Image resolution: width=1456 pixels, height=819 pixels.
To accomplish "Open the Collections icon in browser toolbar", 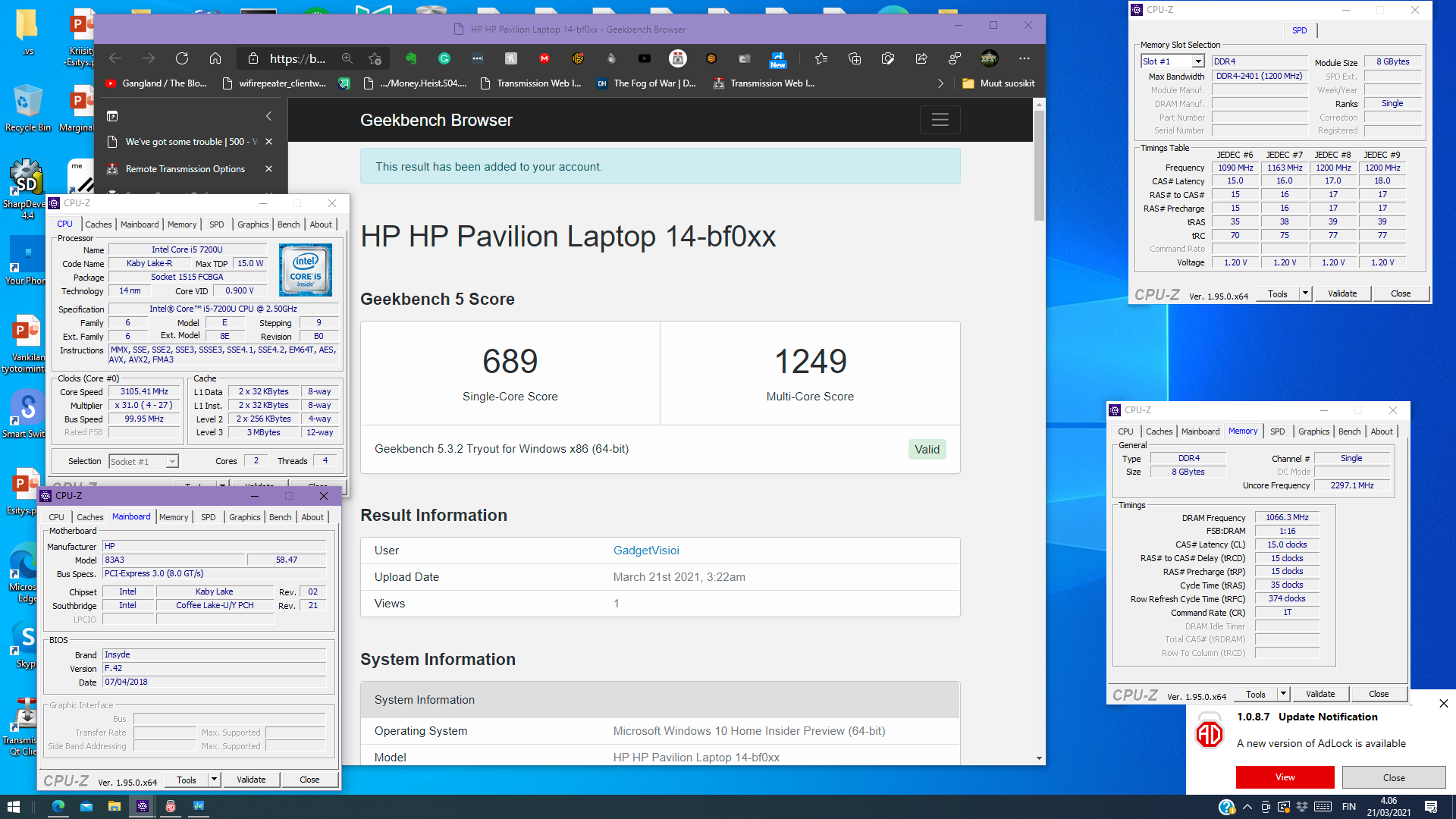I will pyautogui.click(x=855, y=58).
